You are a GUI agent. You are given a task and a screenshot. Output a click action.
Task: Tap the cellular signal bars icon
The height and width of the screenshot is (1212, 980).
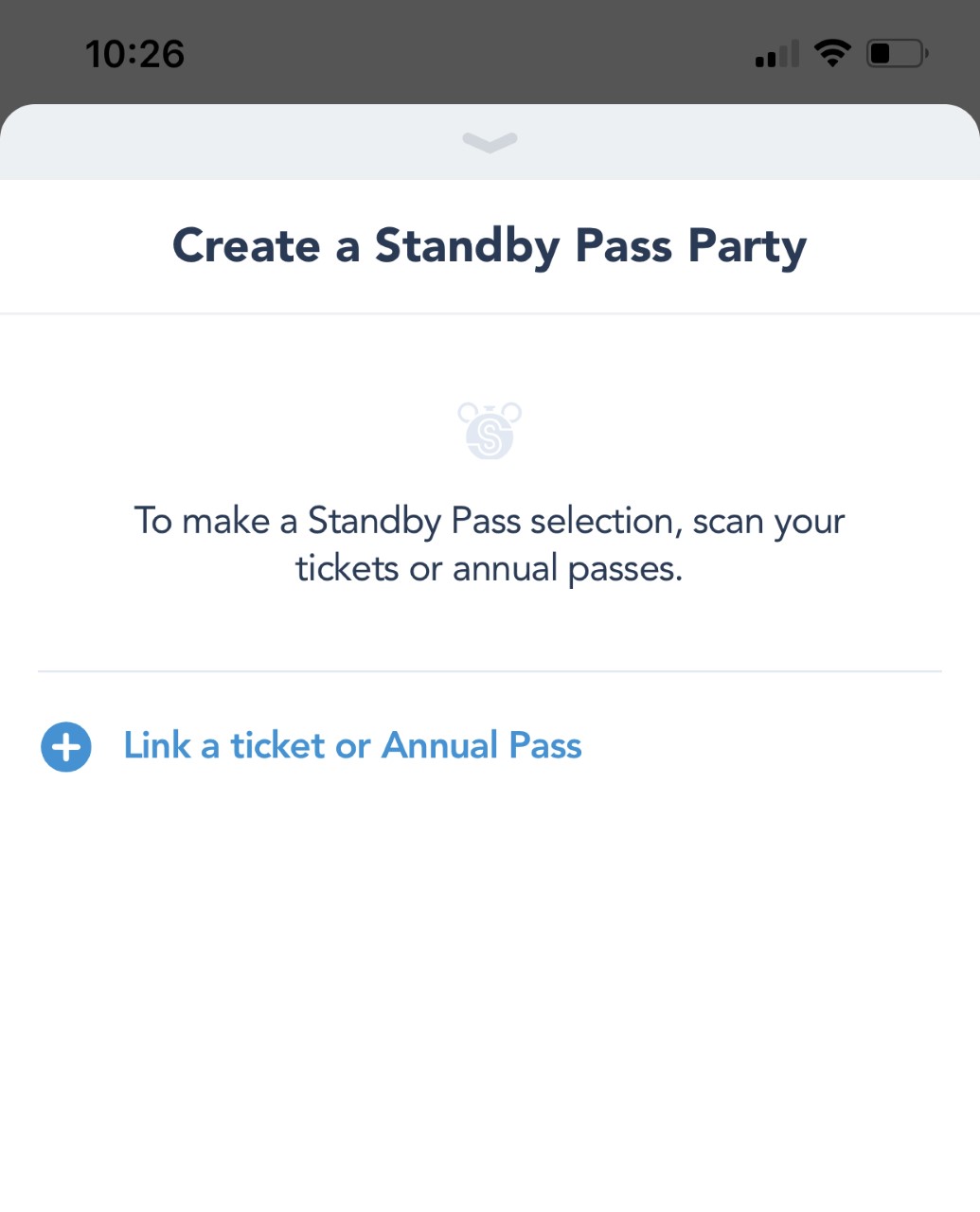pos(776,55)
